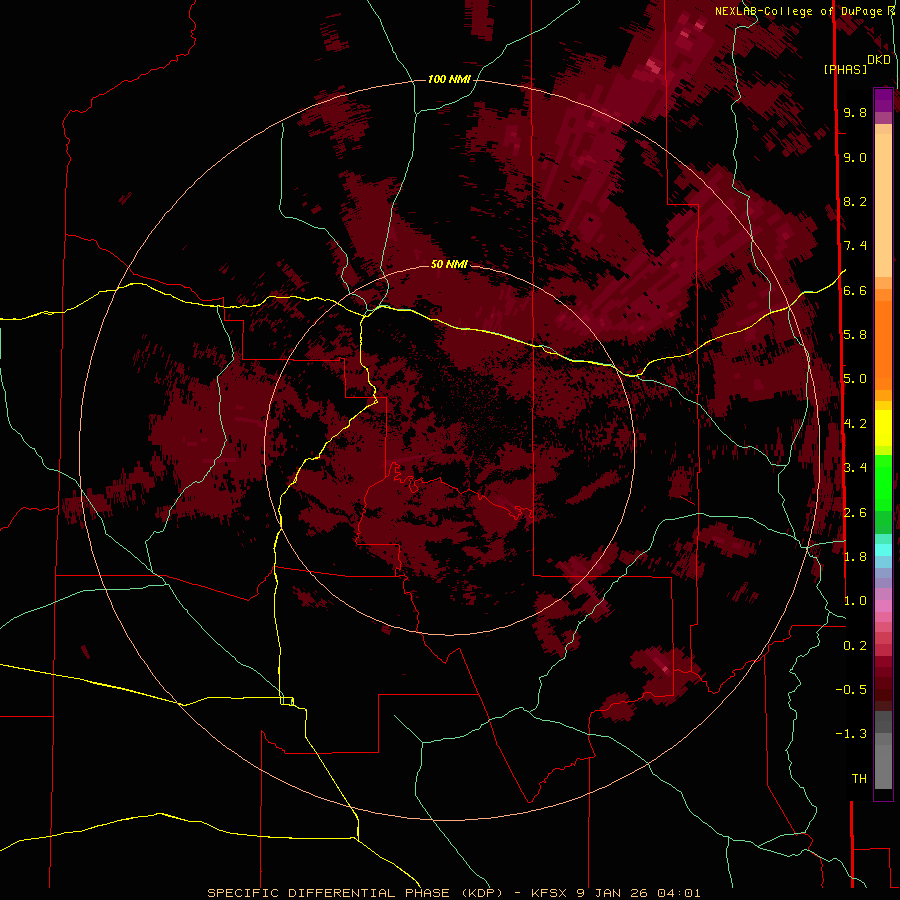
Task: Click the 50 NMI range ring label
Action: coord(449,264)
